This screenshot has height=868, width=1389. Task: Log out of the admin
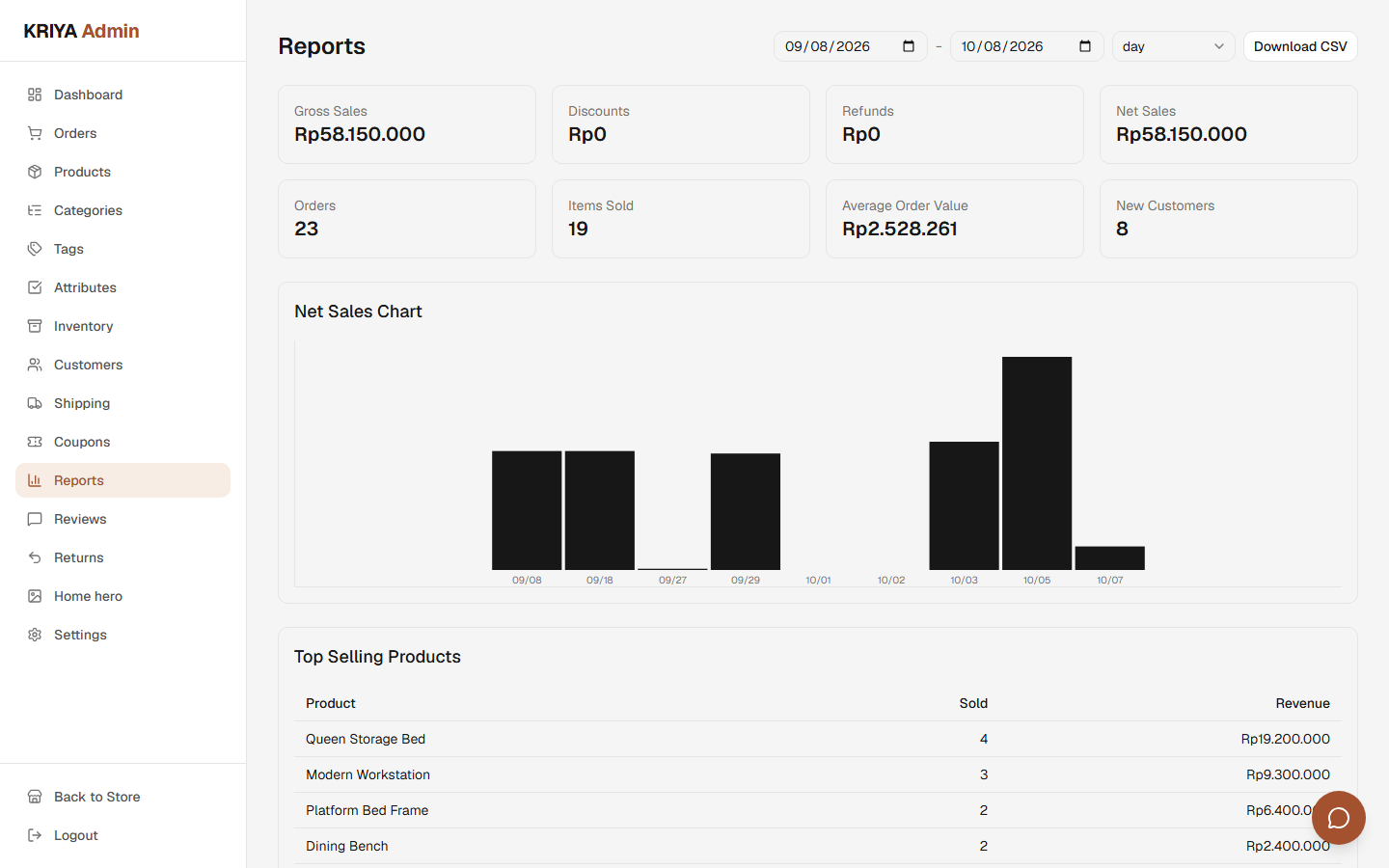coord(123,835)
